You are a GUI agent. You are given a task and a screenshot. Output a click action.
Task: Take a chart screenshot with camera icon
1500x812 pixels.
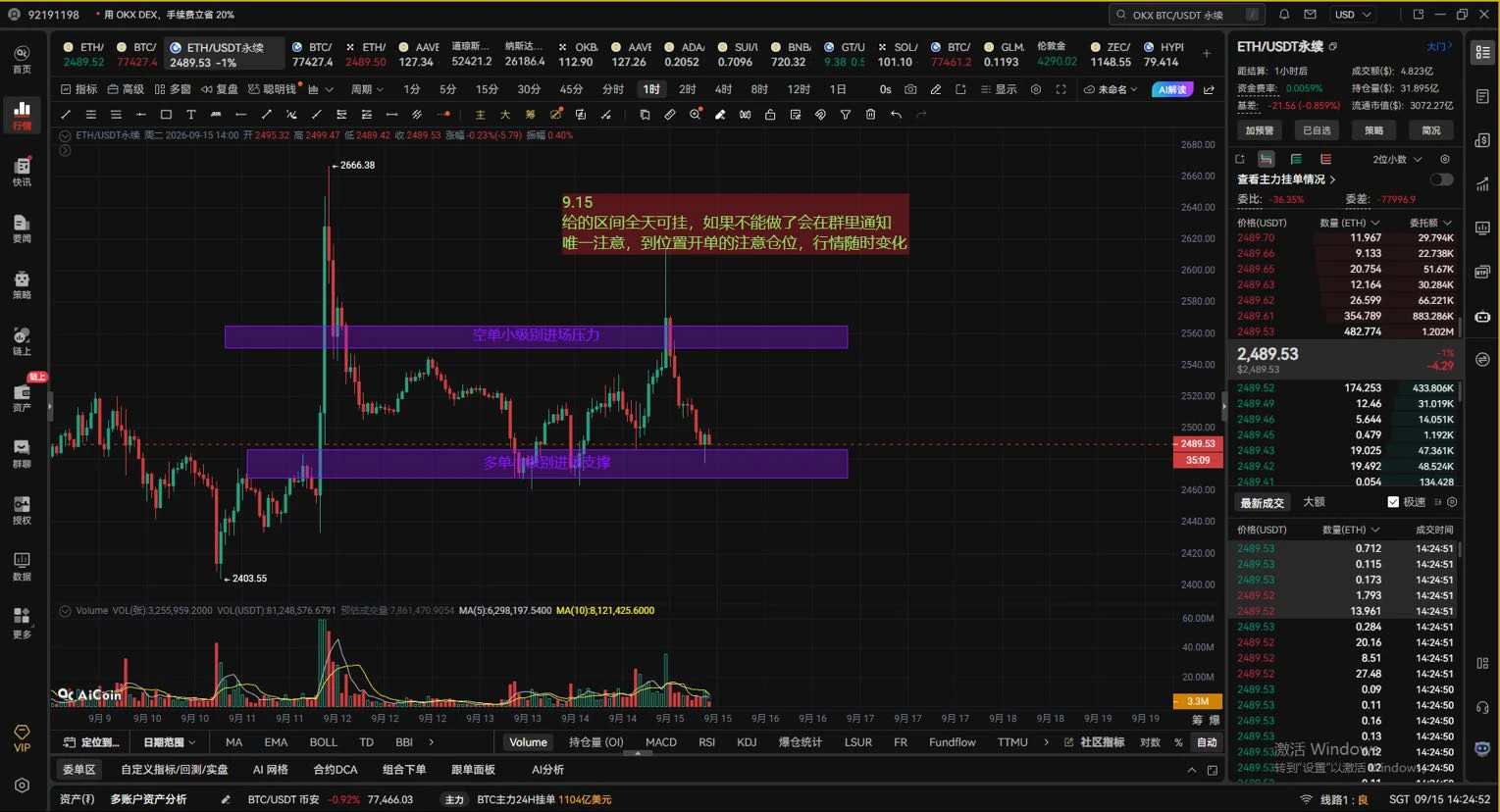click(x=910, y=89)
